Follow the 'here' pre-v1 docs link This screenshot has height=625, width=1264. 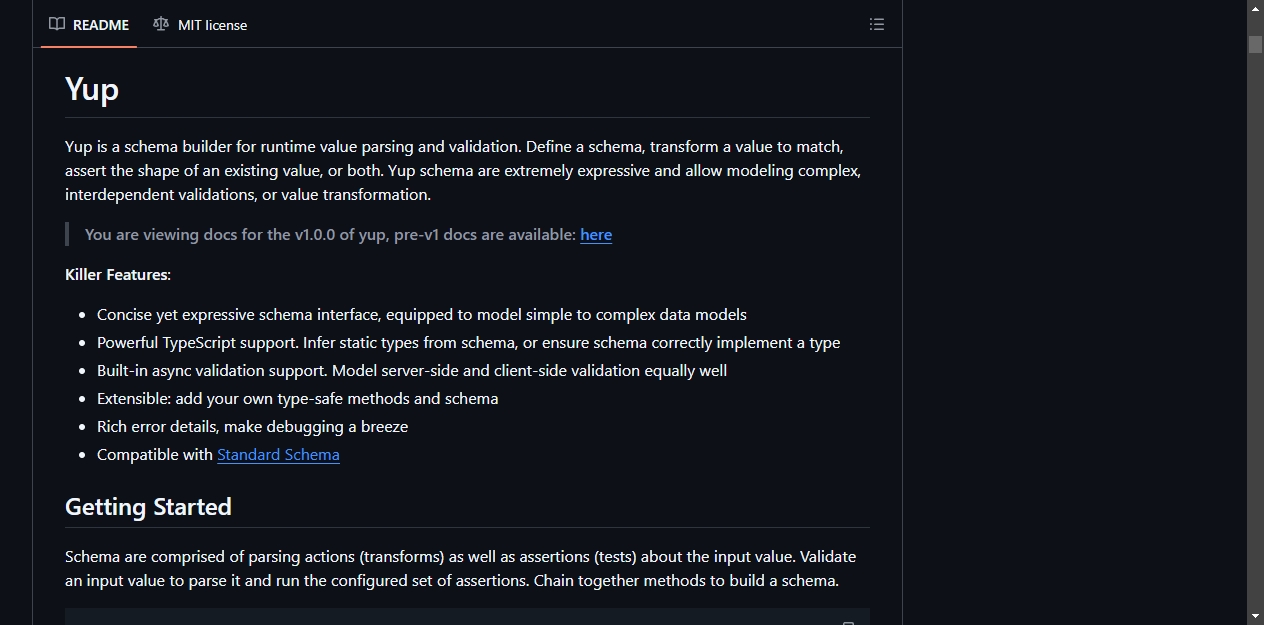596,234
